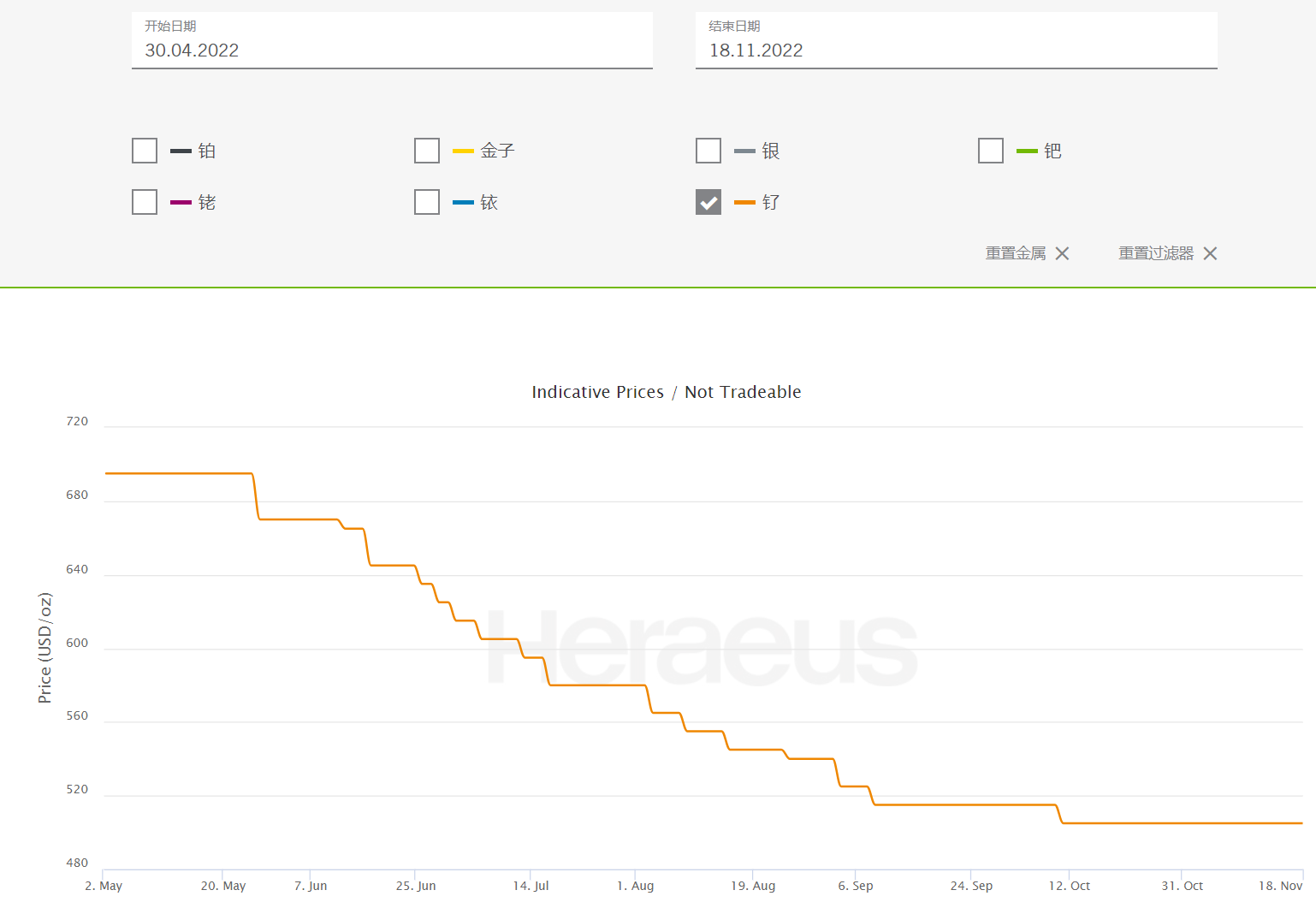Viewport: 1316px width, 902px height.
Task: Enable the 金子 gold checkbox
Action: (x=427, y=151)
